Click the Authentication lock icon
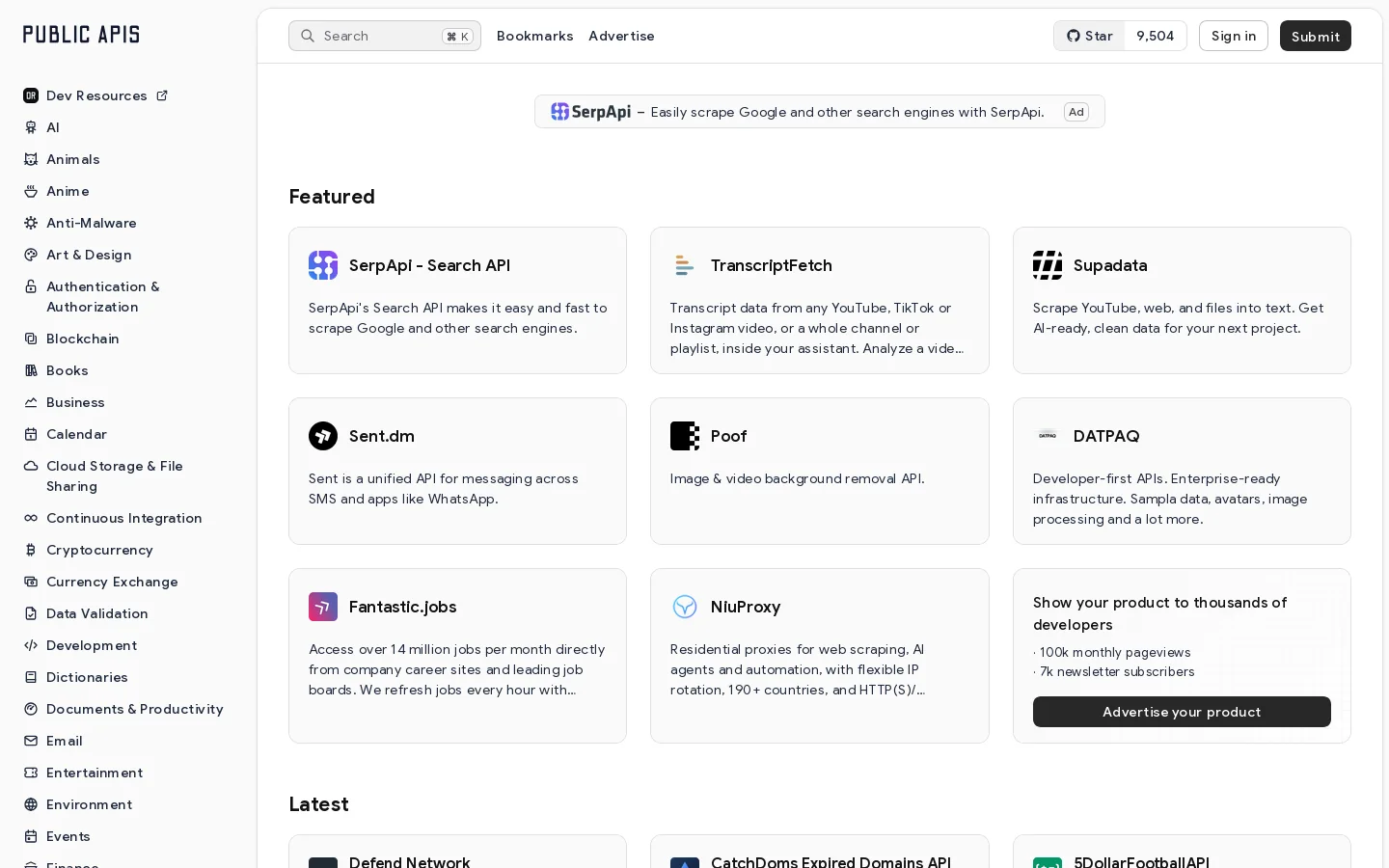Screen dimensions: 1389x868 click(31, 286)
